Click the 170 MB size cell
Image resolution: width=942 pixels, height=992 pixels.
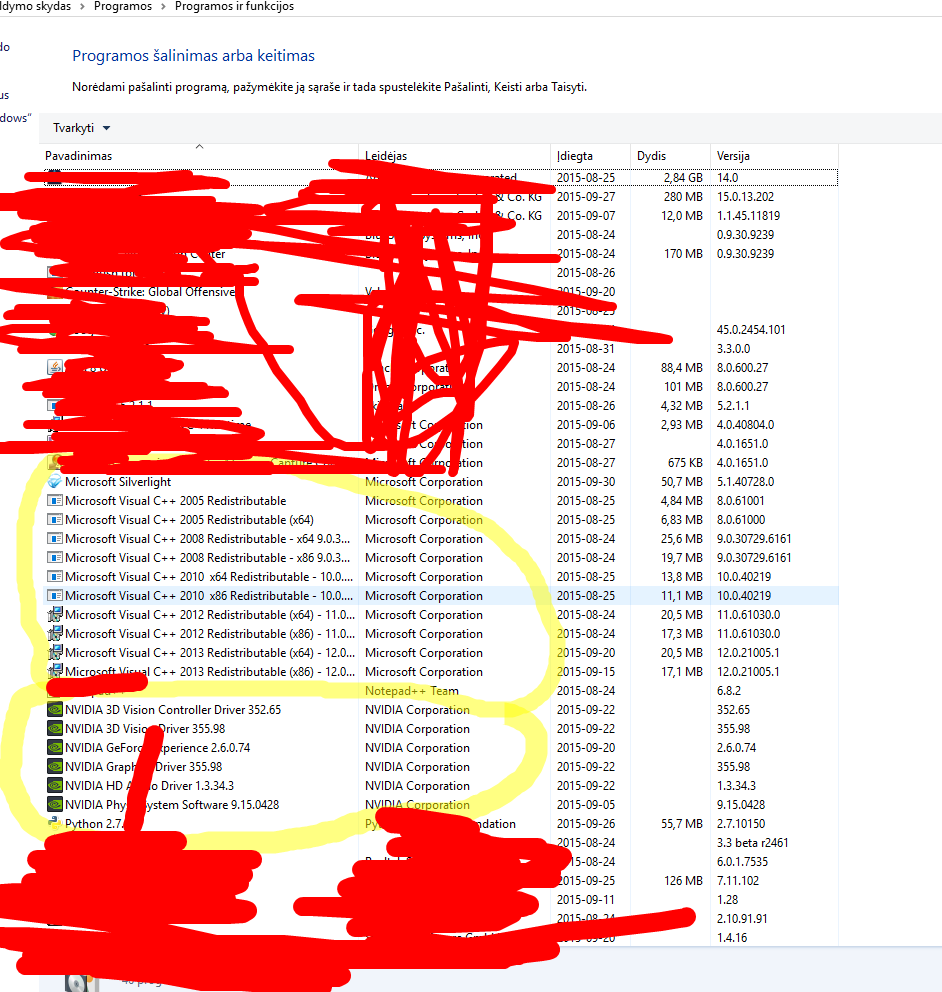coord(683,254)
